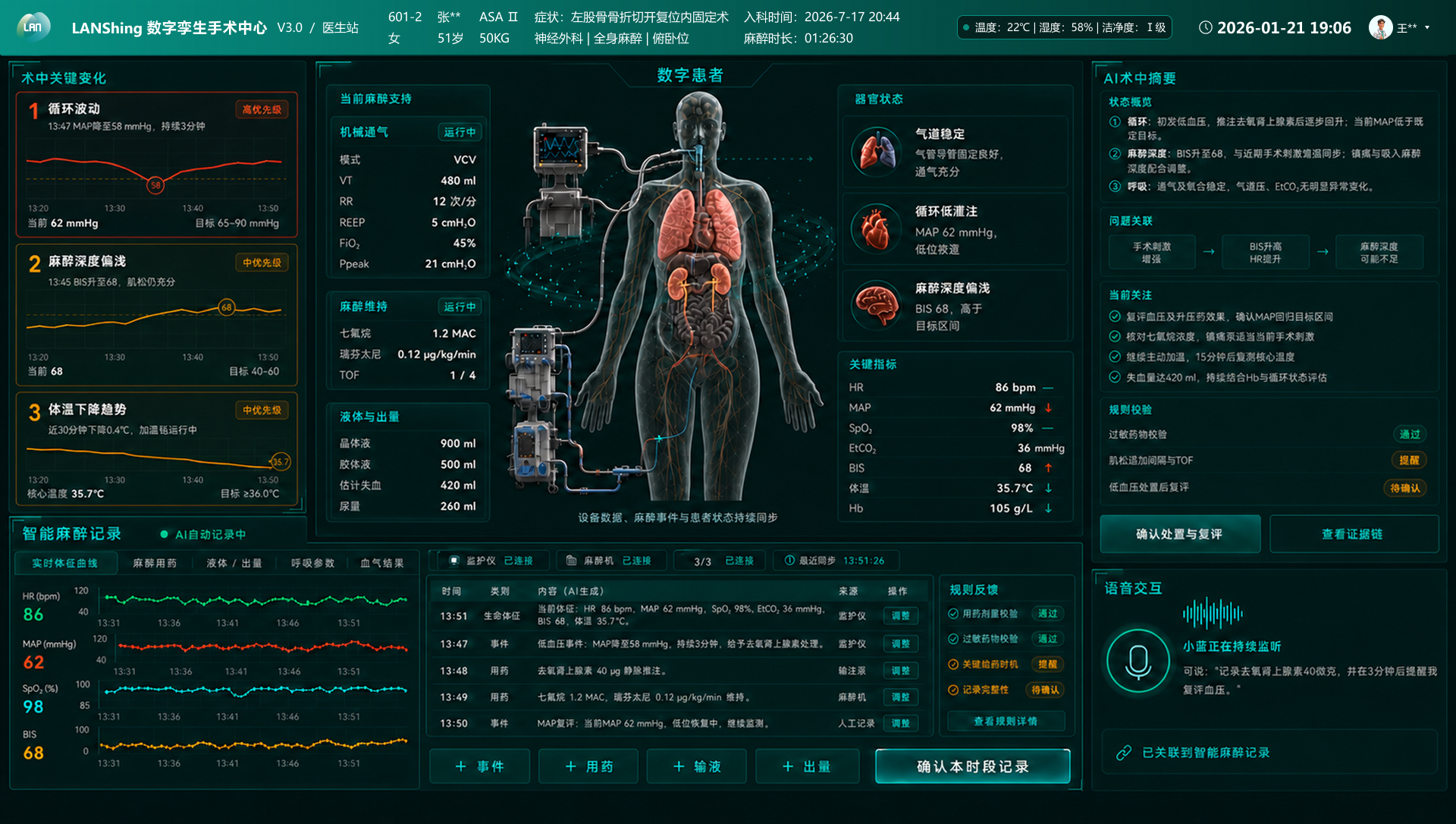
Task: Click 提醒 badge for 肌松追加间隔与TOF
Action: point(1409,461)
